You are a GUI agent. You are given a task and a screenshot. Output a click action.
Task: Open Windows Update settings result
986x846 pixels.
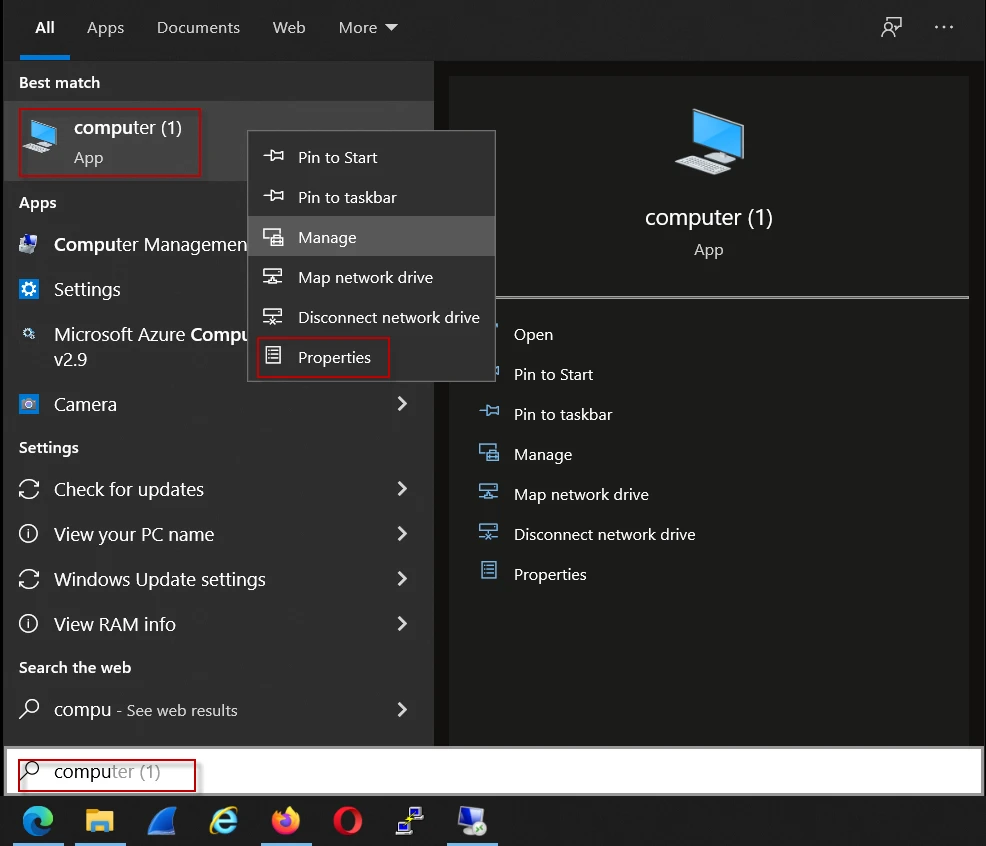click(x=218, y=579)
